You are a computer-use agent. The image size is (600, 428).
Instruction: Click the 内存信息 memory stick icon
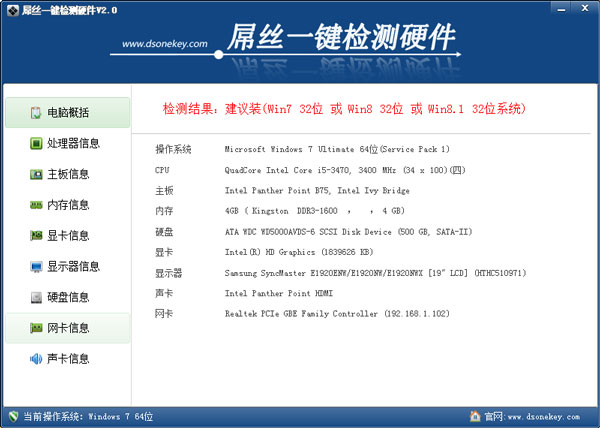pos(36,205)
